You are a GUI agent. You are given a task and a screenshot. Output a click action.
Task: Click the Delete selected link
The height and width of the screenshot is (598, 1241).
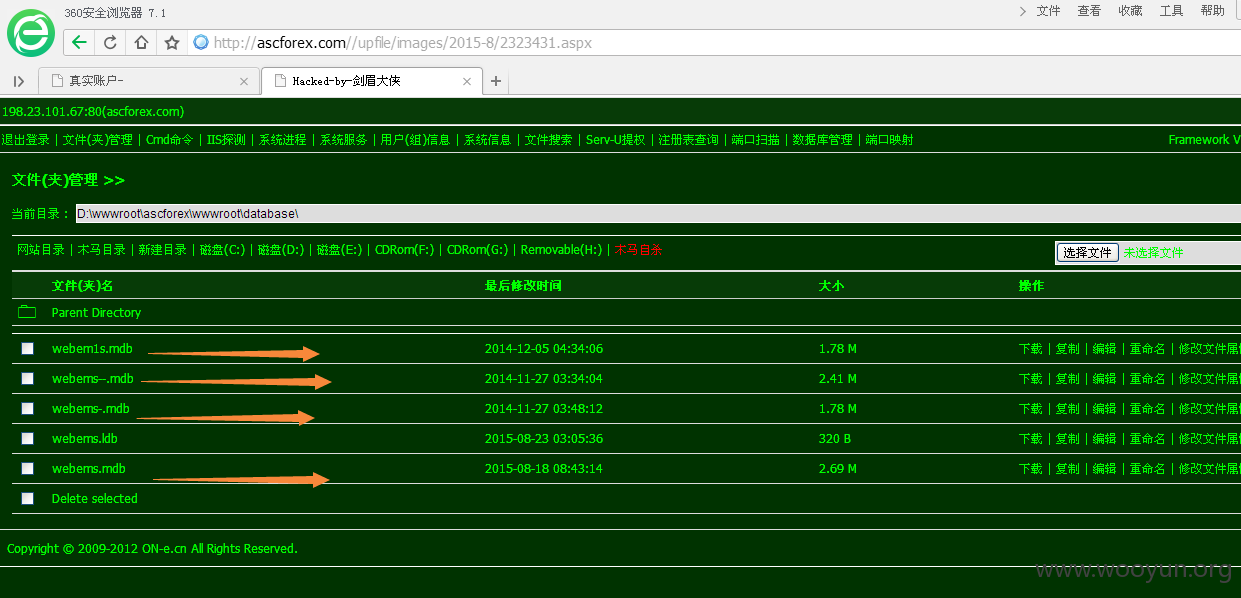(95, 499)
